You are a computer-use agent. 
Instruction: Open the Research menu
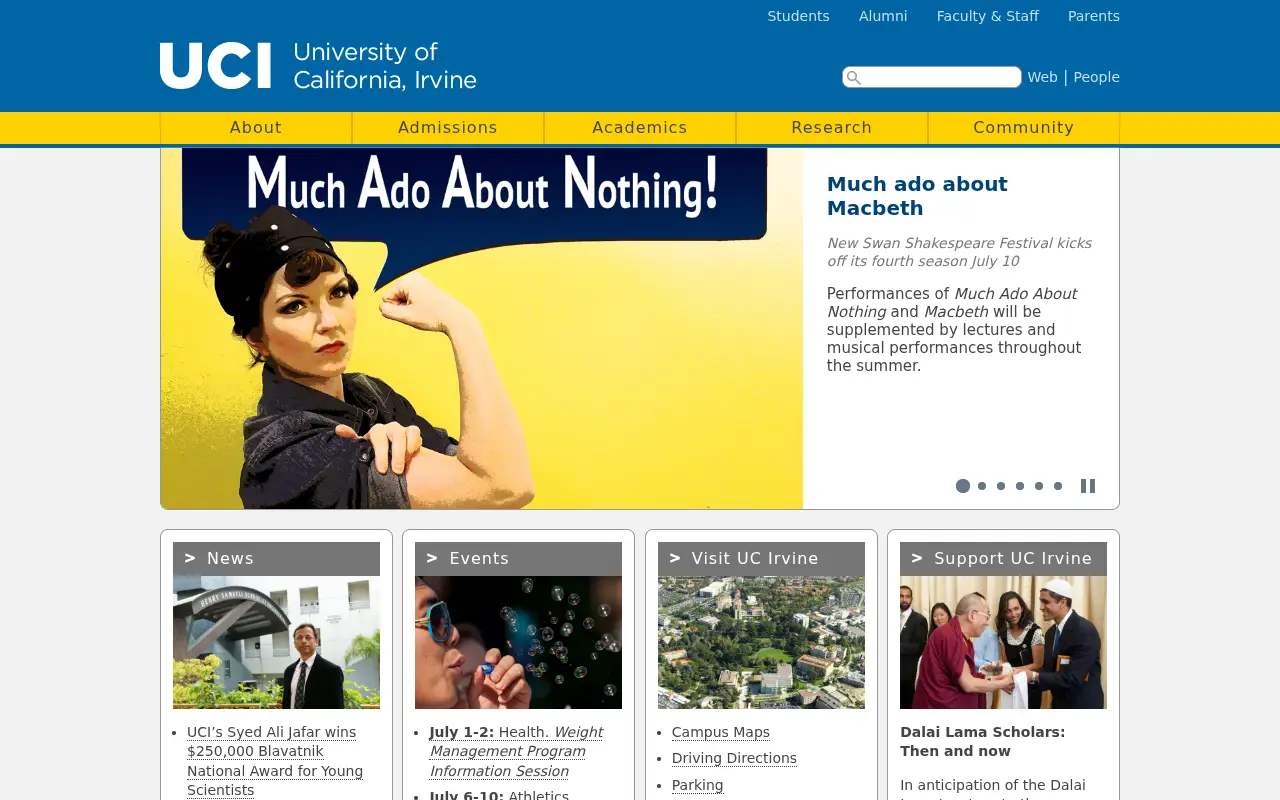click(832, 128)
